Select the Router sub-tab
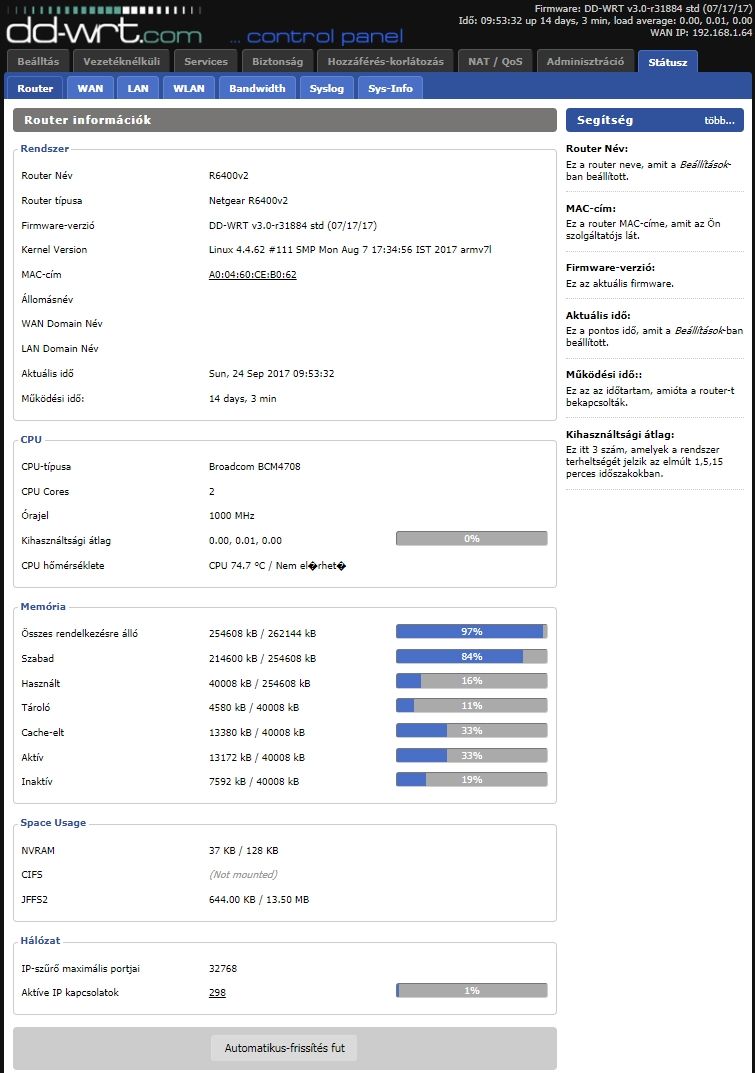Viewport: 755px width, 1073px height. (35, 88)
